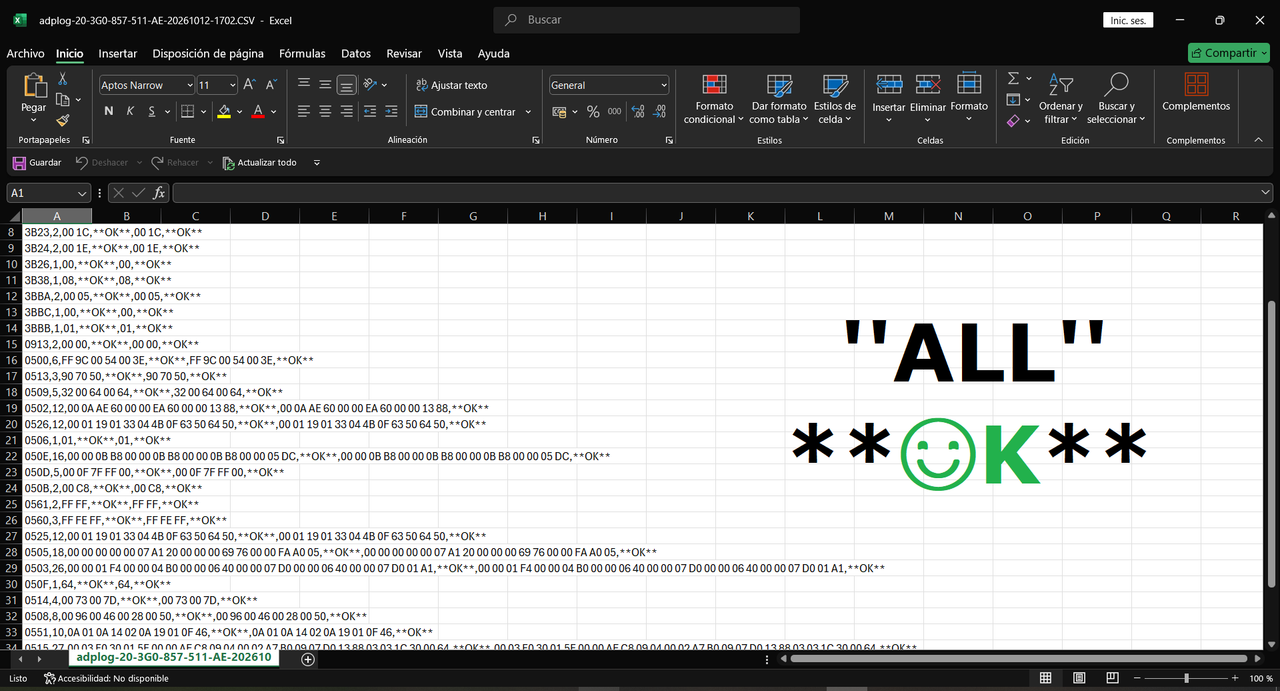
Task: Apply percent style to the cell
Action: tap(593, 112)
